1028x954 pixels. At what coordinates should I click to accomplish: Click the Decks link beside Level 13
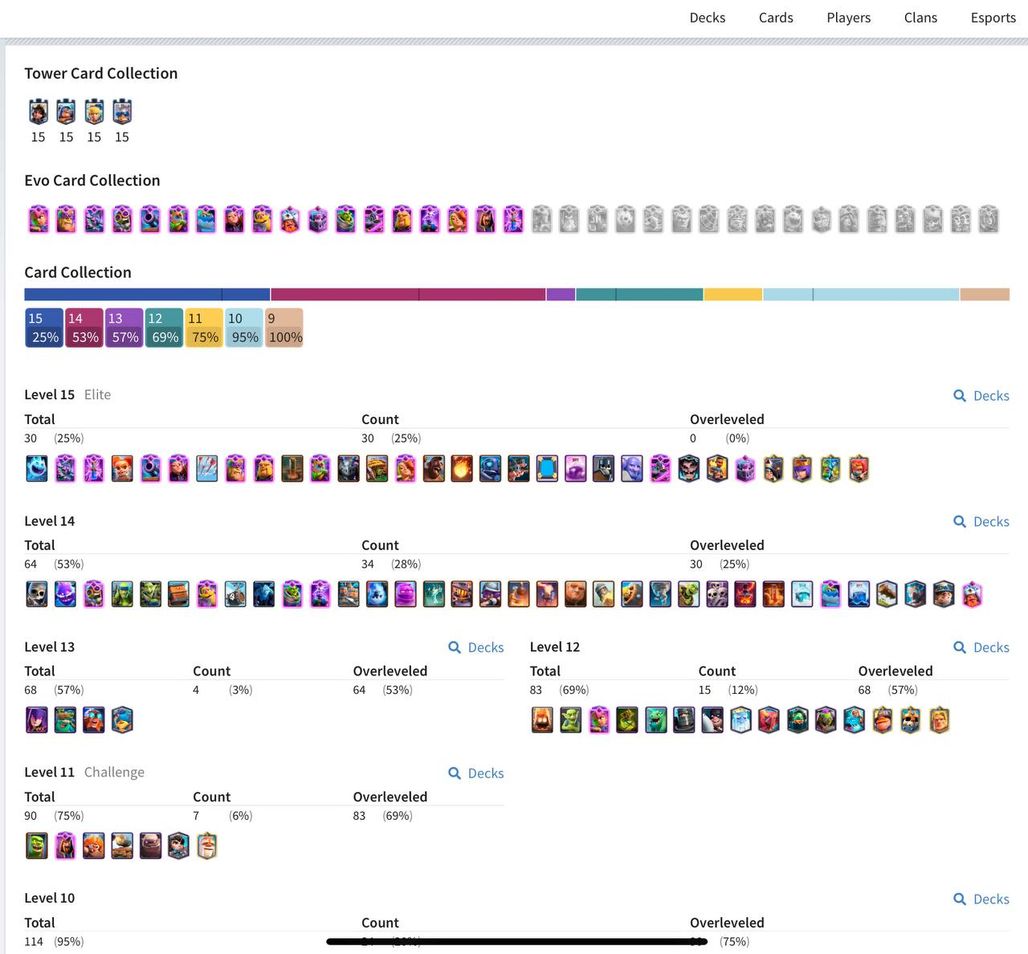click(476, 647)
